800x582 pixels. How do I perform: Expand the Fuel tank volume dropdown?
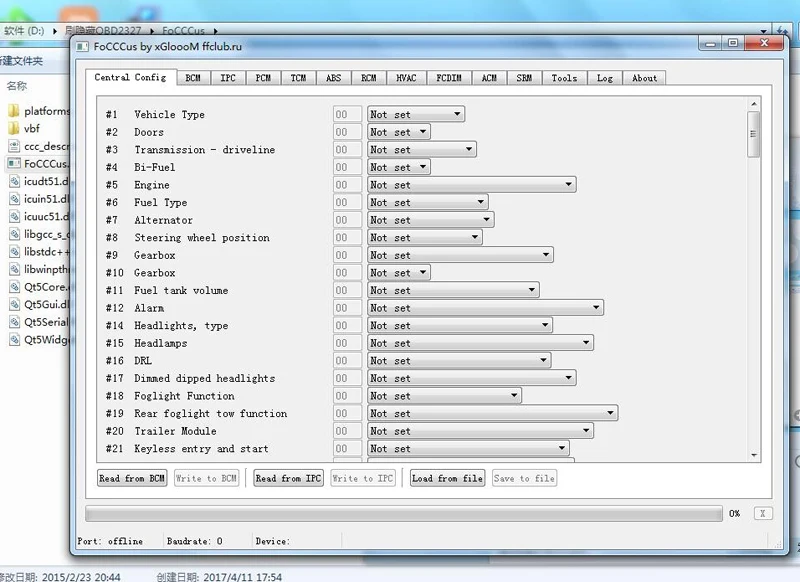point(453,290)
